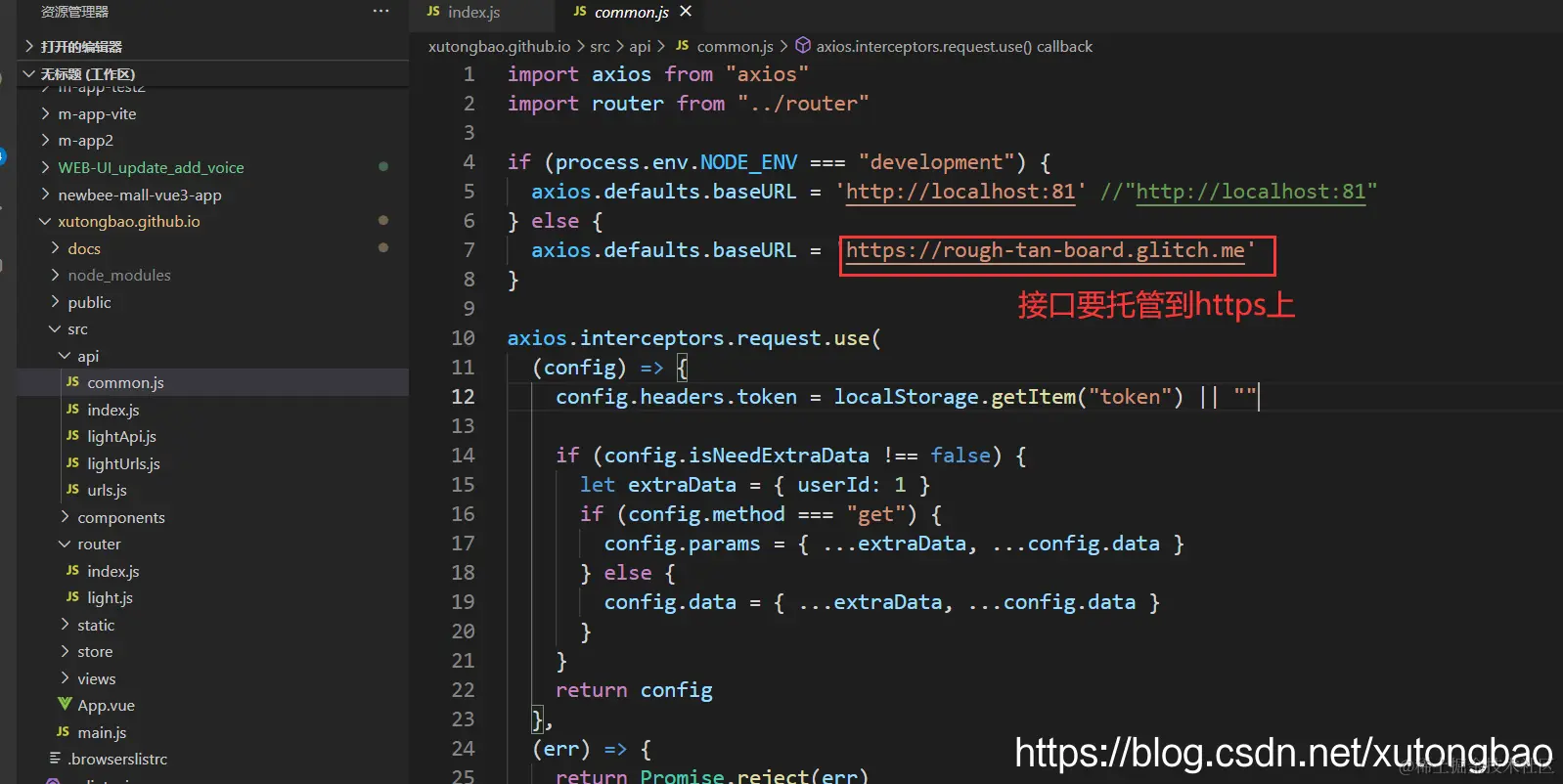Viewport: 1563px width, 784px height.
Task: Click the common.js breadcrumb segment
Action: click(x=735, y=46)
